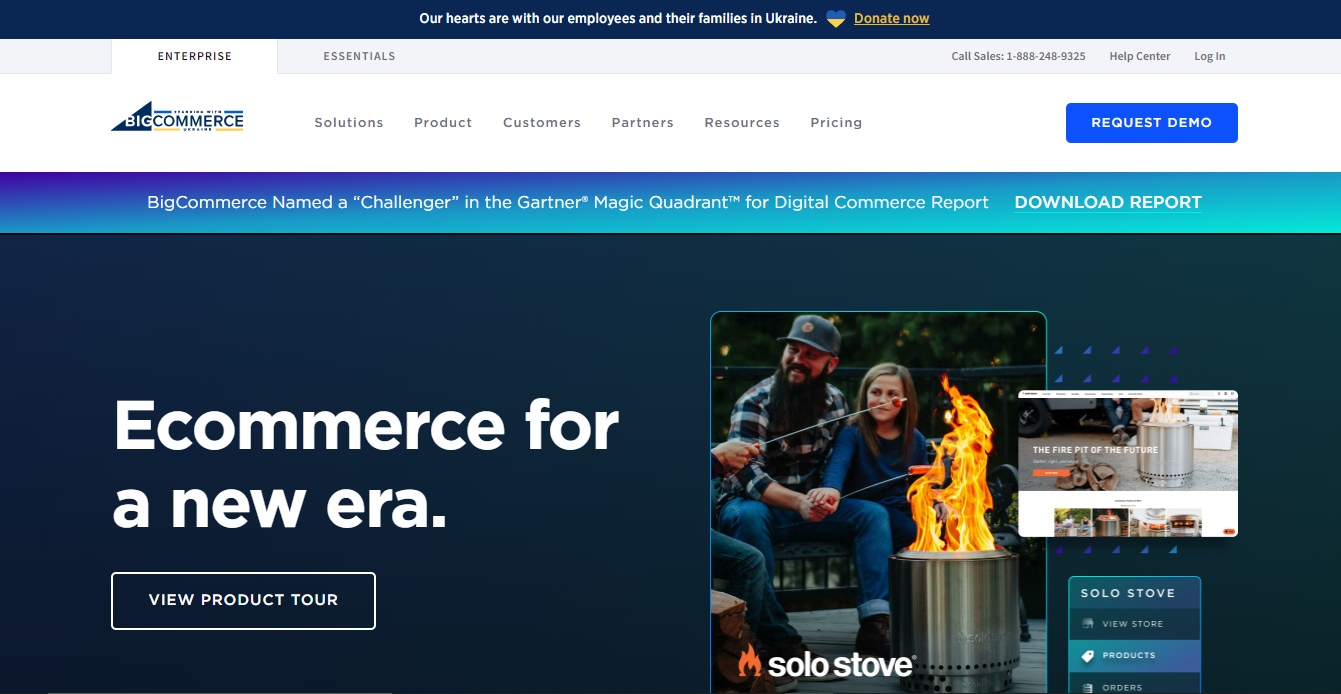
Task: Click the Orders icon in Solo Stove panel
Action: pyautogui.click(x=1087, y=687)
